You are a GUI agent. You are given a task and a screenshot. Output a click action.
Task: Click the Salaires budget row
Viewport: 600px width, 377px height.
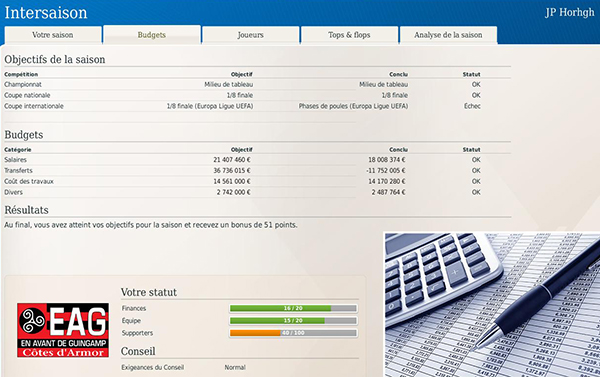coord(257,160)
